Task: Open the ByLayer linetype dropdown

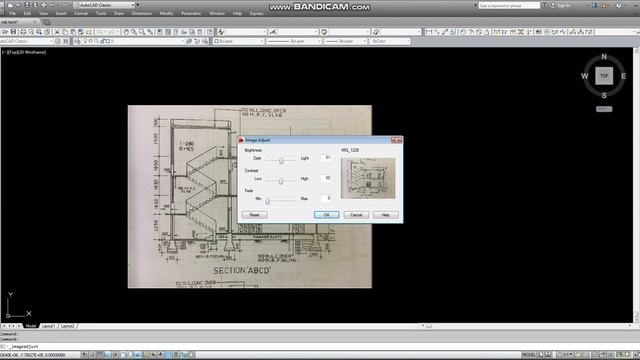Action: (x=294, y=41)
